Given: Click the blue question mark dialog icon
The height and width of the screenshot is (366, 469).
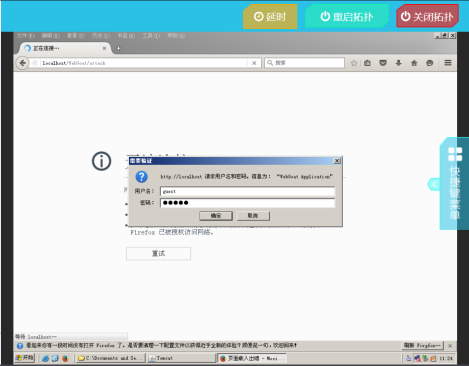Looking at the screenshot, I should pos(141,177).
